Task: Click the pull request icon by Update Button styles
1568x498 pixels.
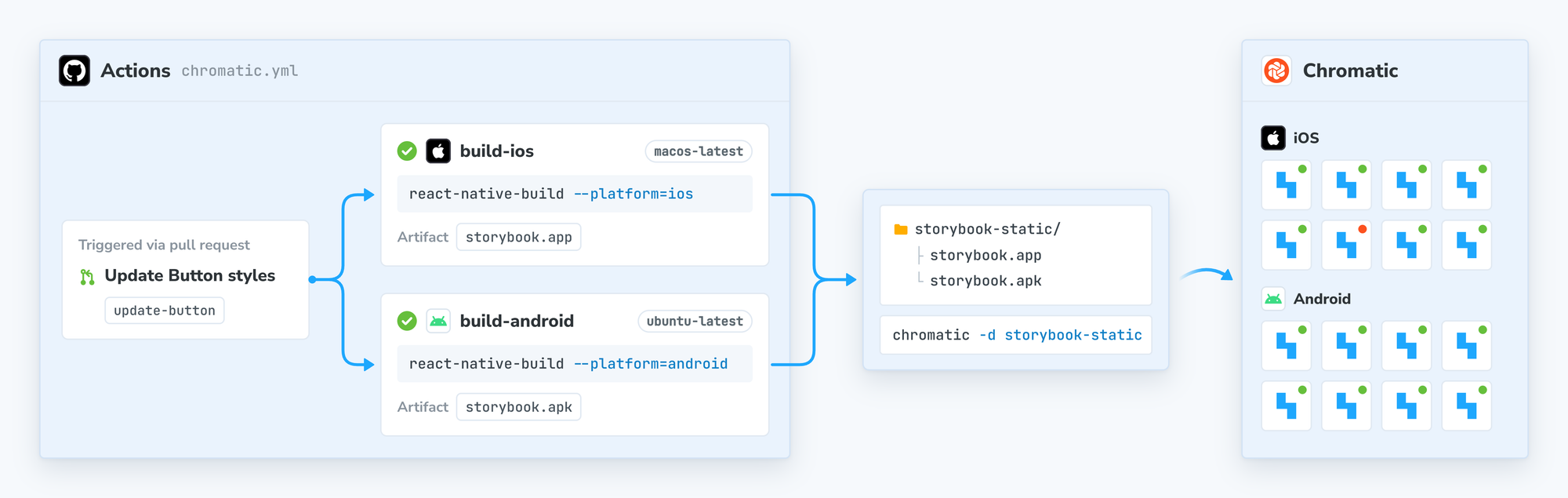Action: coord(87,277)
